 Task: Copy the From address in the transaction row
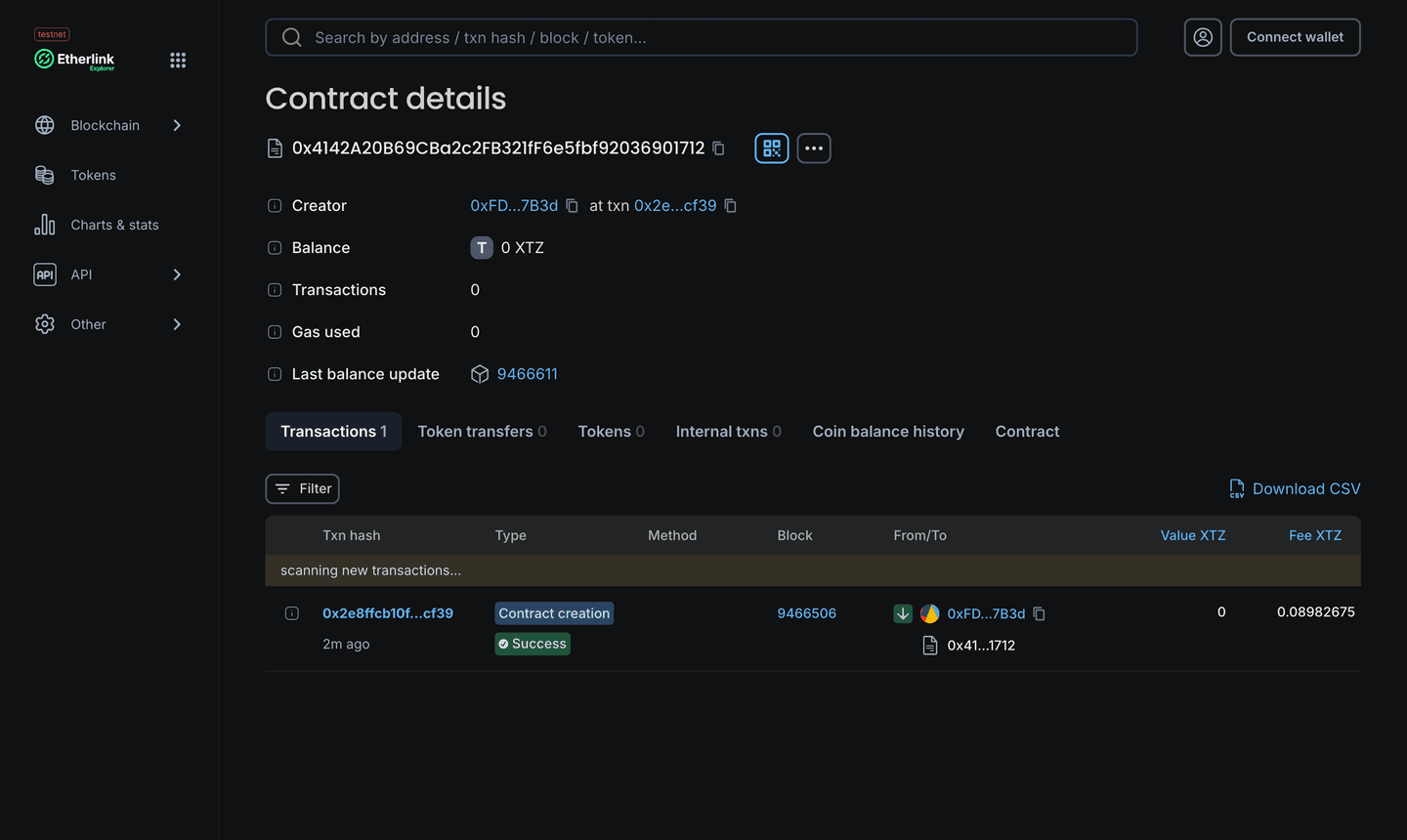point(1039,613)
